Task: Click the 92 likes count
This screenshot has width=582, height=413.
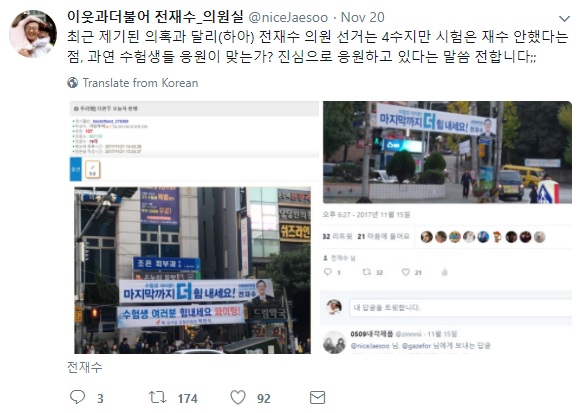Action: pyautogui.click(x=264, y=399)
